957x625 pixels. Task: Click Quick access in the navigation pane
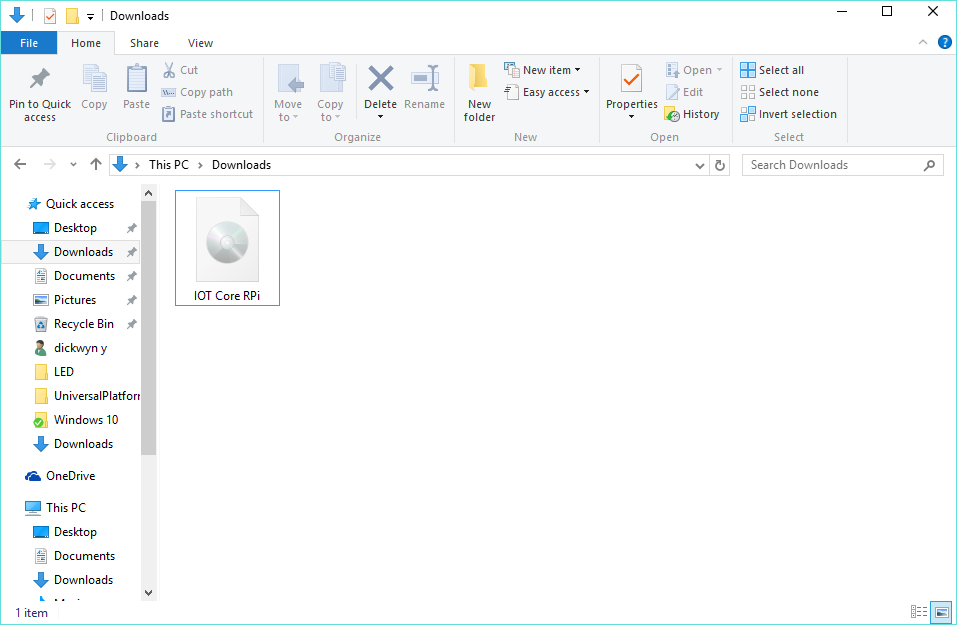80,204
